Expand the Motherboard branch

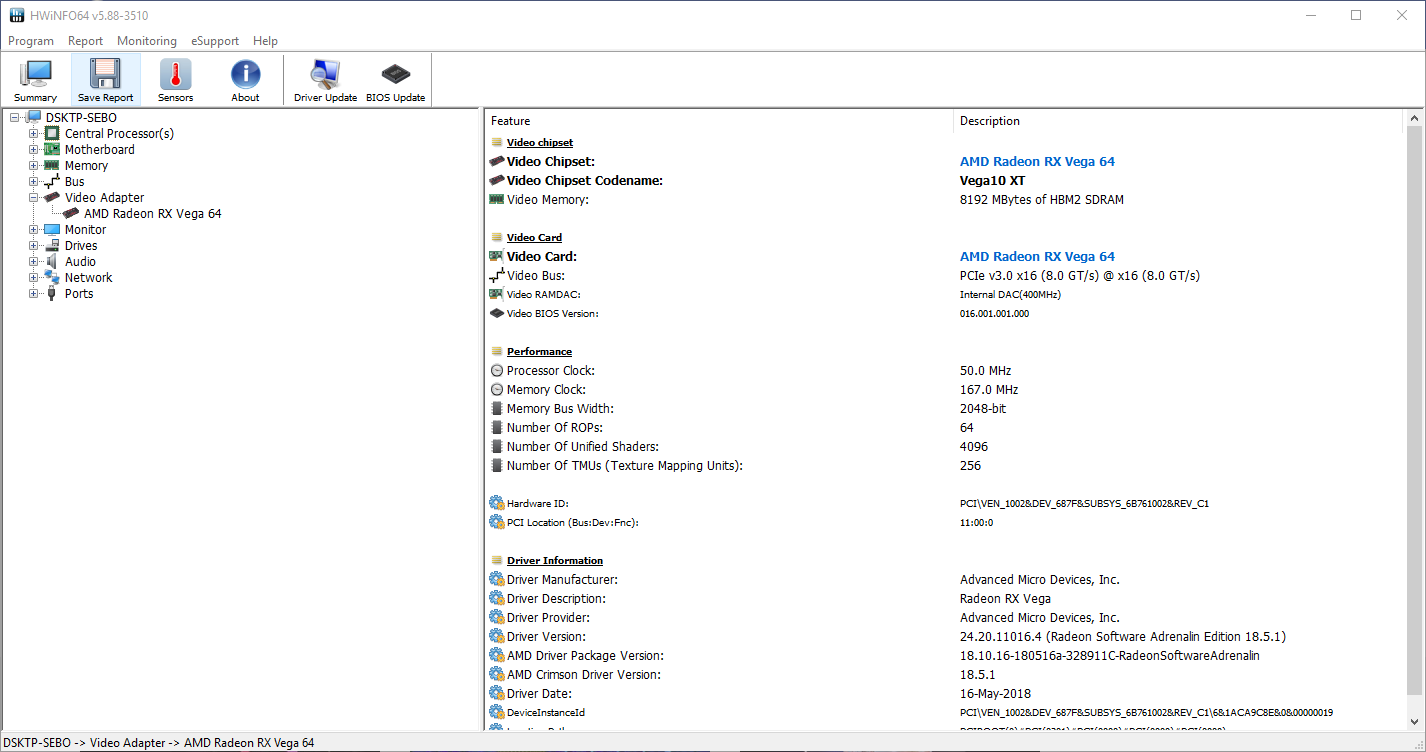click(34, 150)
